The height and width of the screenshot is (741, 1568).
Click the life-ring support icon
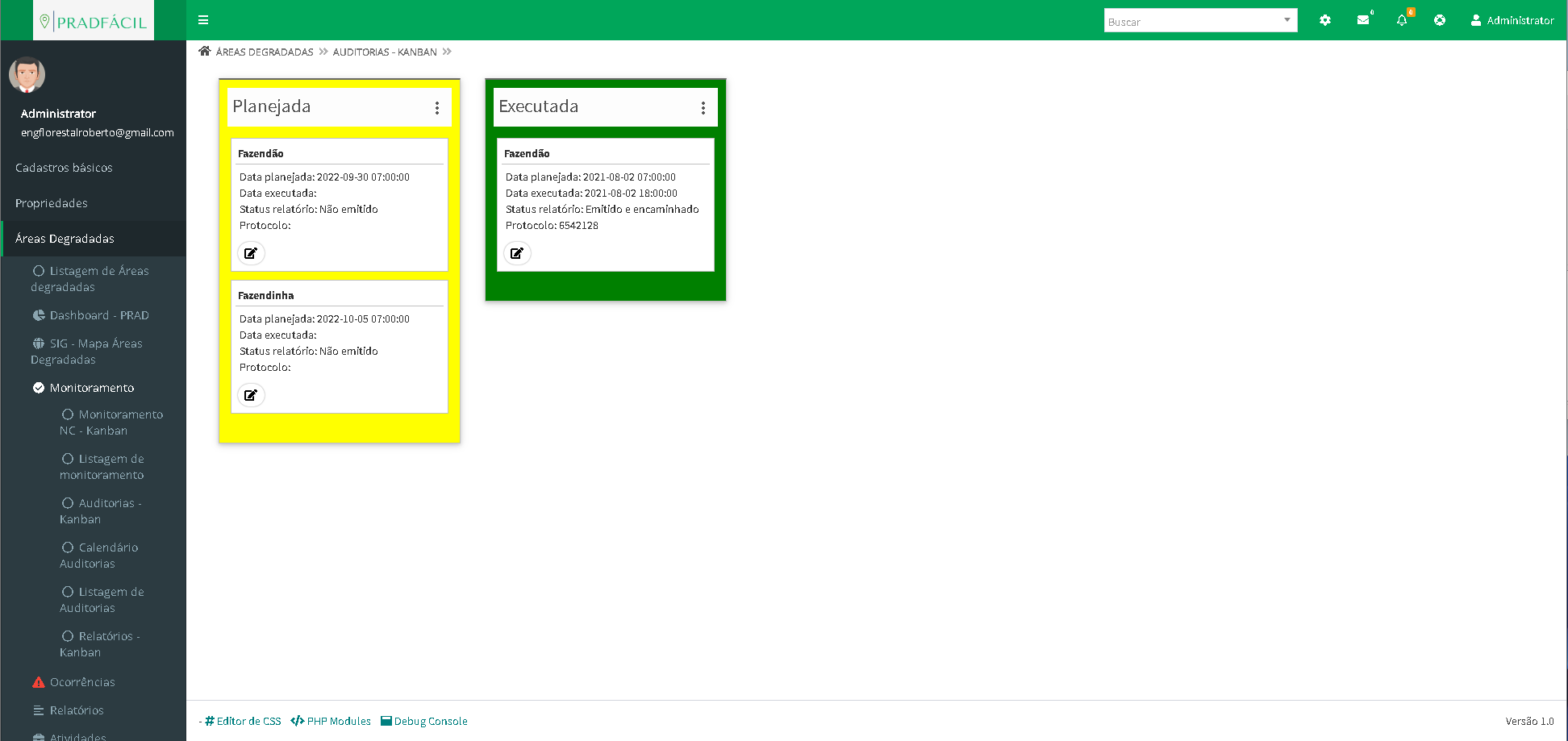(x=1440, y=20)
